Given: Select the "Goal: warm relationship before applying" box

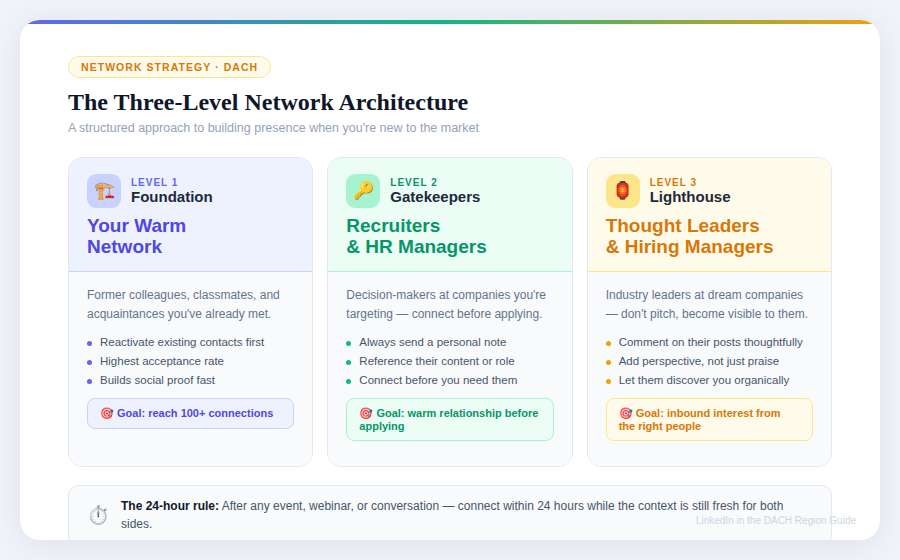Looking at the screenshot, I should (449, 419).
